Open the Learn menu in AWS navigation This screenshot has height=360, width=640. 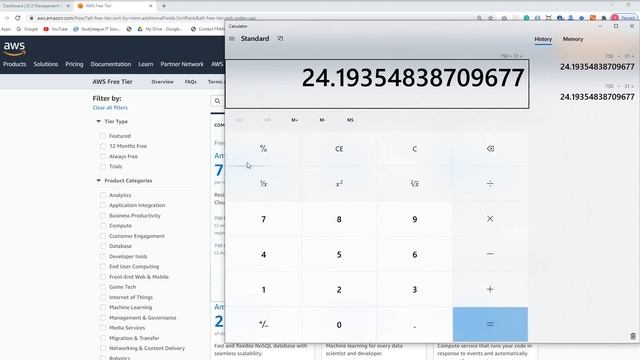pyautogui.click(x=146, y=64)
